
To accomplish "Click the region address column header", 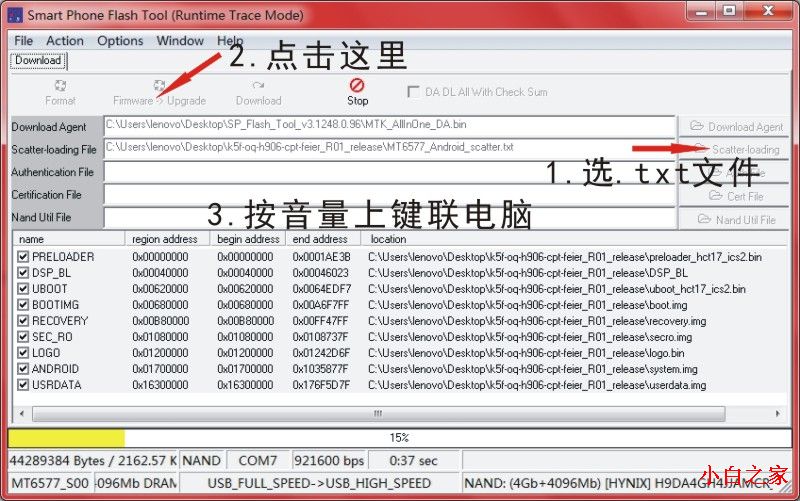I will 167,239.
